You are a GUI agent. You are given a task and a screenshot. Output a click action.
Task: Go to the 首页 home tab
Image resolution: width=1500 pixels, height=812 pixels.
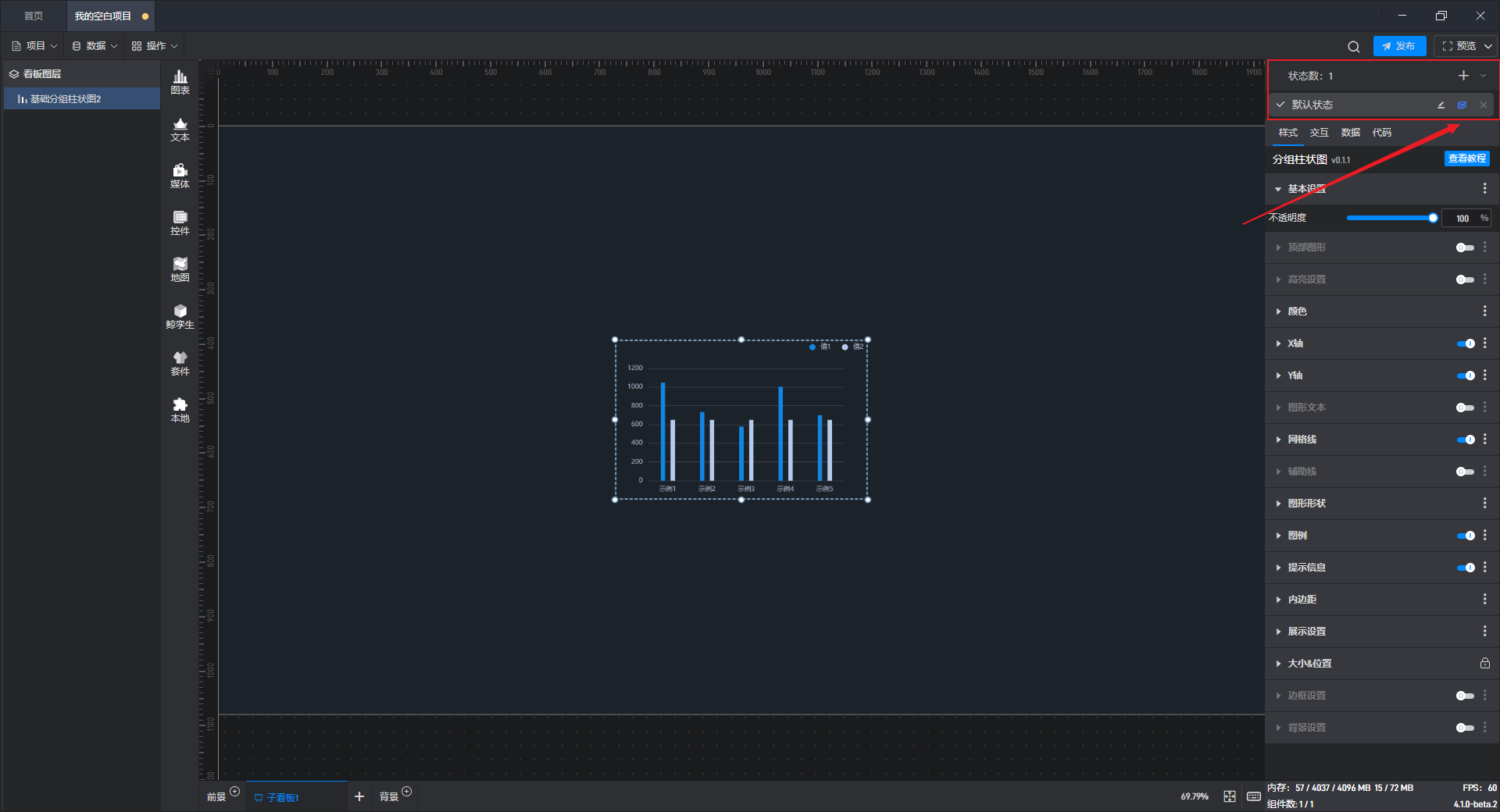pos(34,16)
